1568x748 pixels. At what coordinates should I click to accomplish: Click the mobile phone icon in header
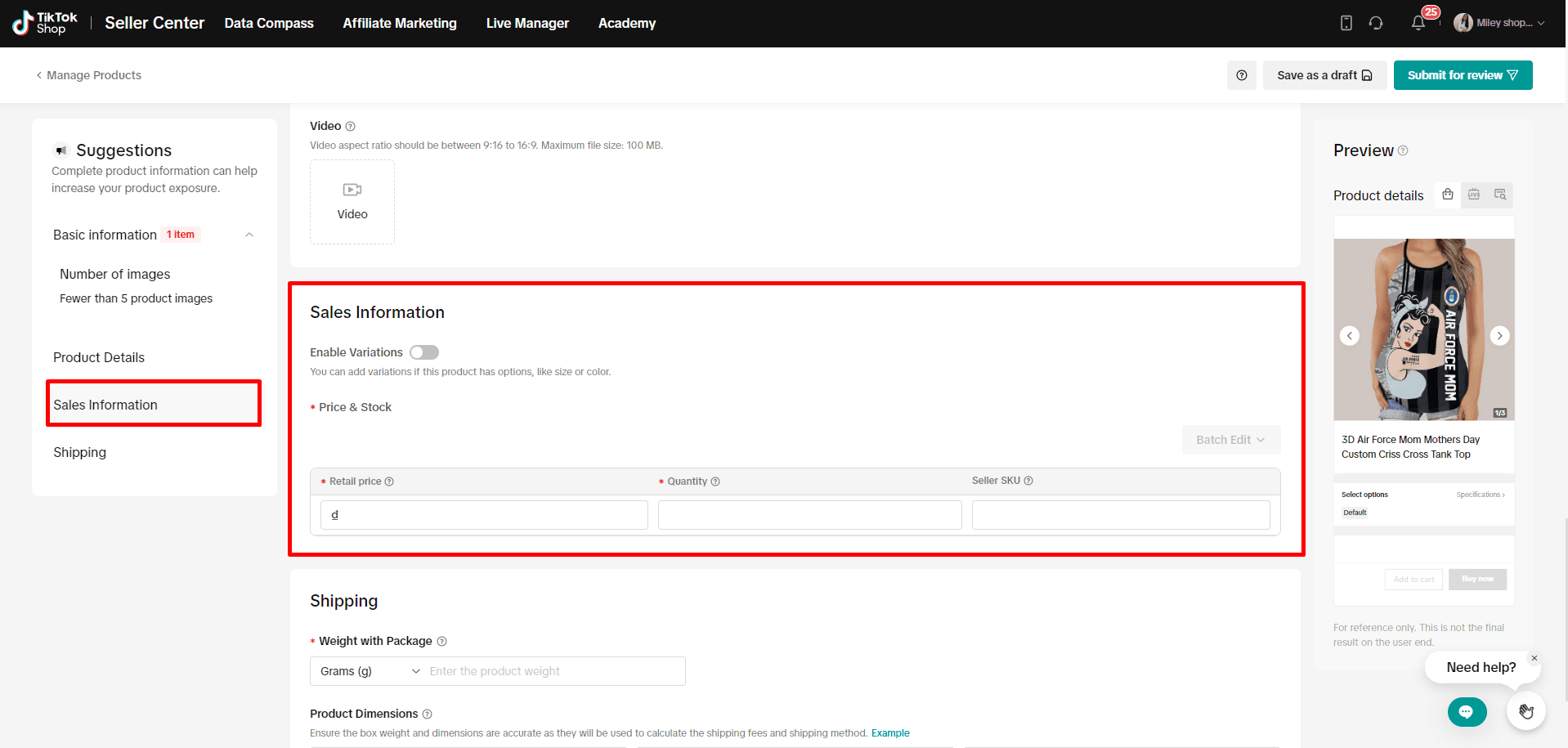pyautogui.click(x=1346, y=23)
